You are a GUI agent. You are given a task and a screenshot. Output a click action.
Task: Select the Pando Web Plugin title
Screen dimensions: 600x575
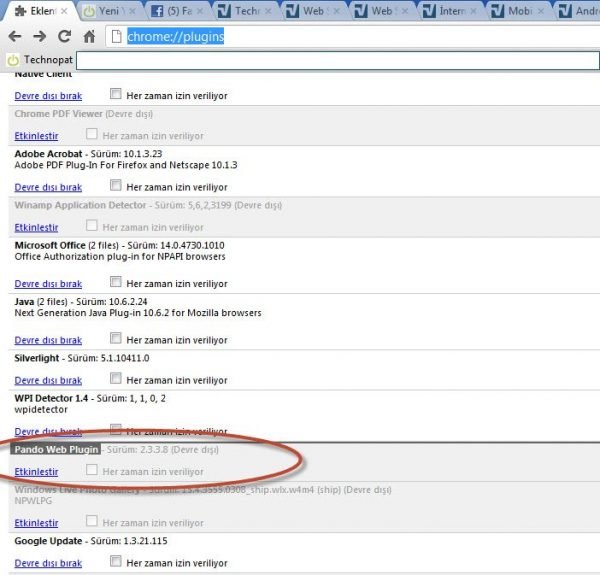click(56, 450)
